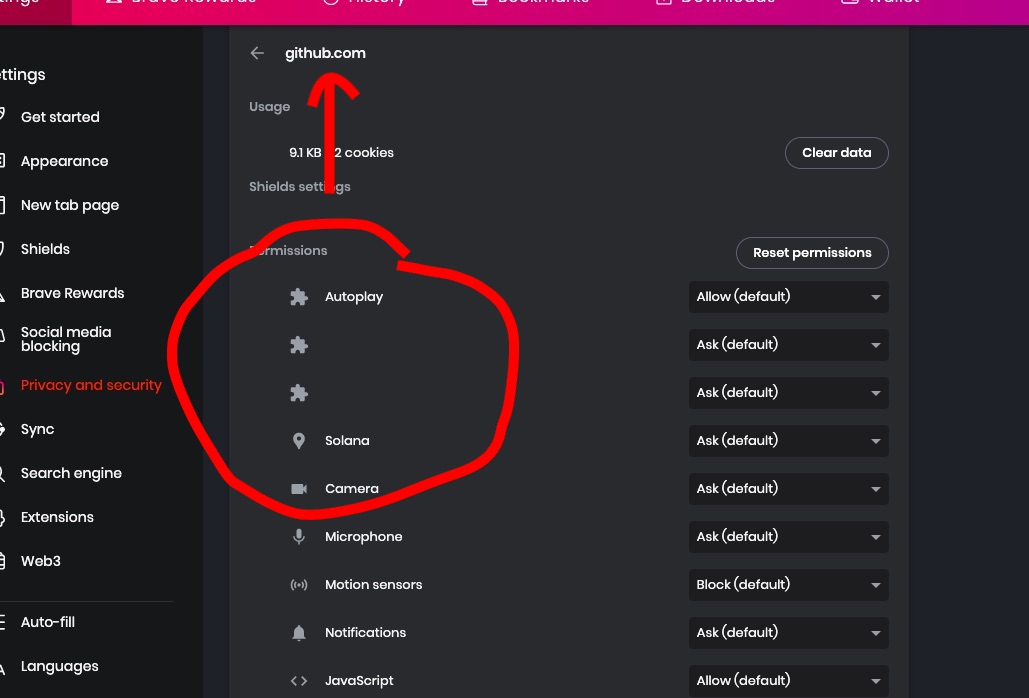This screenshot has width=1029, height=698.
Task: Click the Camera permission label
Action: [352, 489]
